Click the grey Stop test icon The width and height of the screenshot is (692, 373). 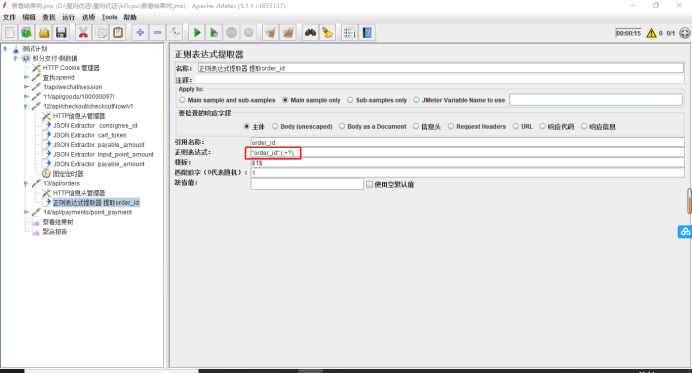(231, 33)
